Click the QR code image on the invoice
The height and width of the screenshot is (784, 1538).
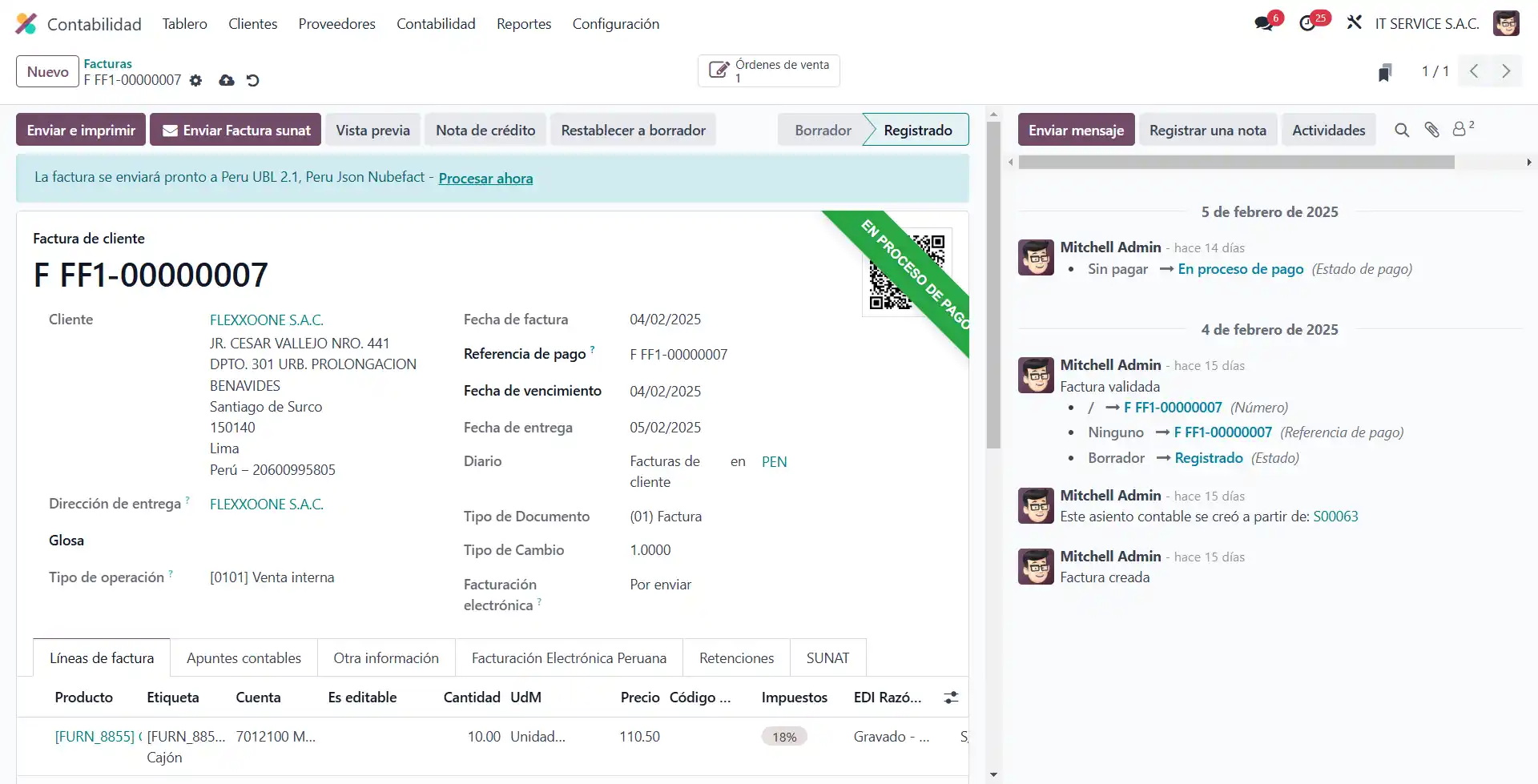pos(908,272)
